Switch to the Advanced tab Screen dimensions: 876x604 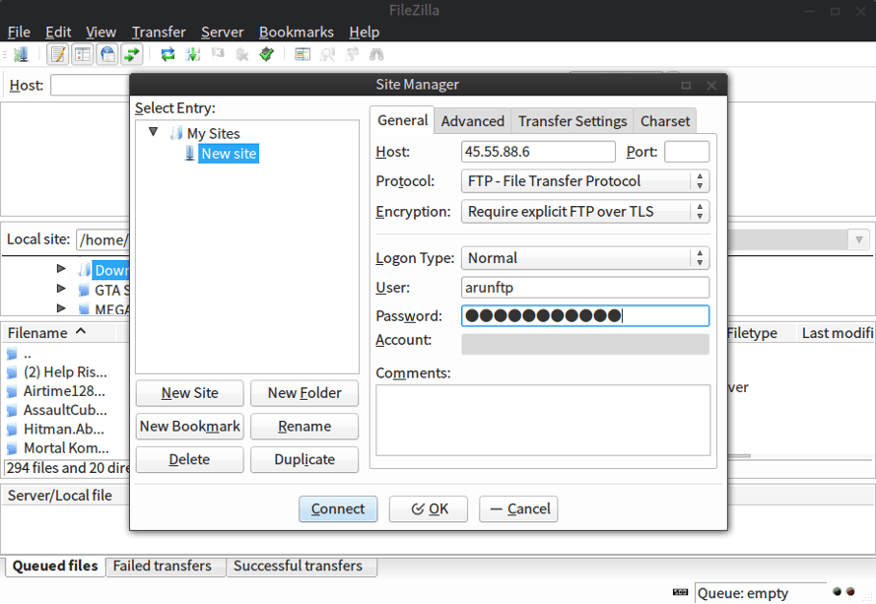[472, 120]
